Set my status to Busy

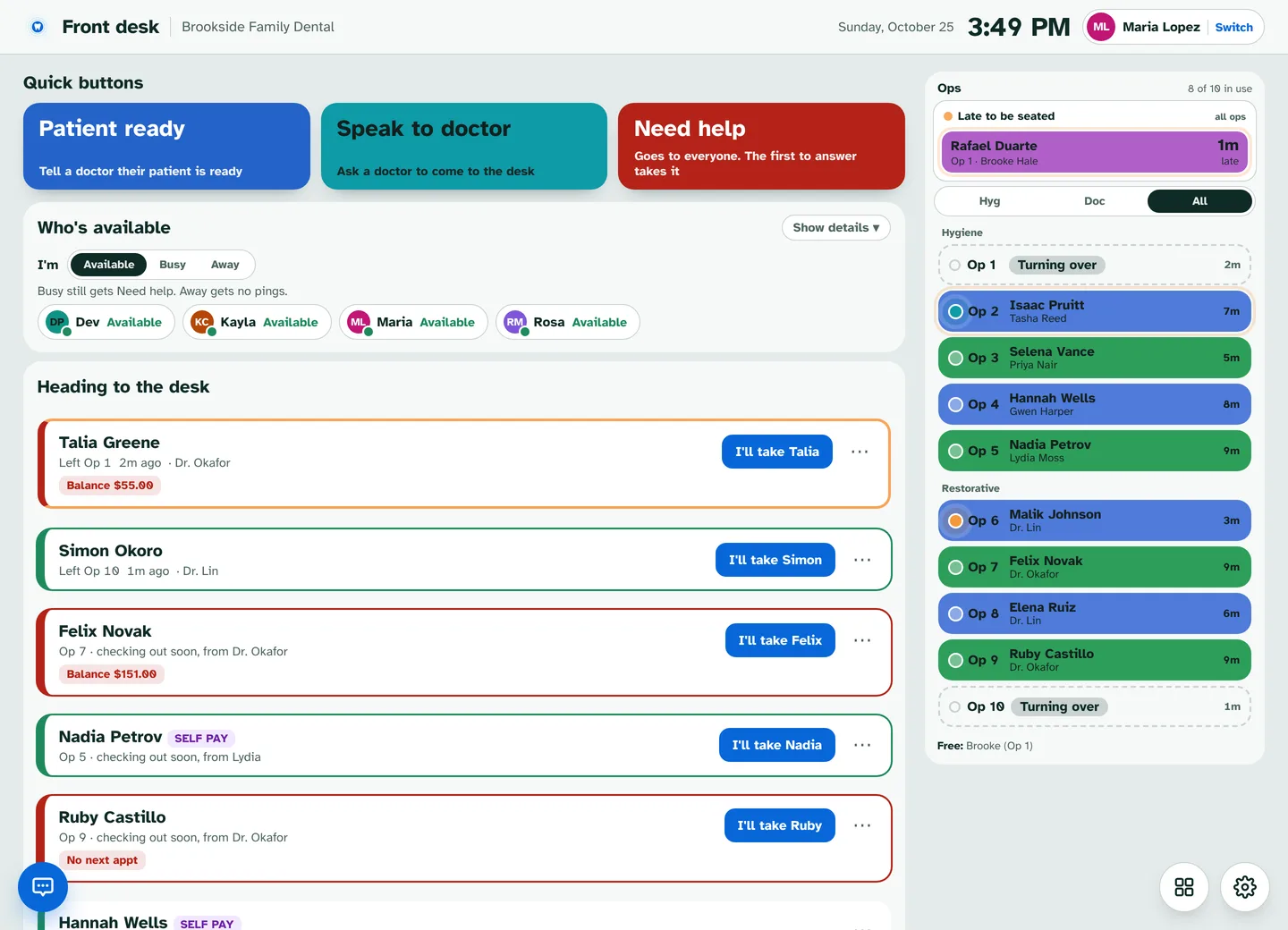[173, 265]
